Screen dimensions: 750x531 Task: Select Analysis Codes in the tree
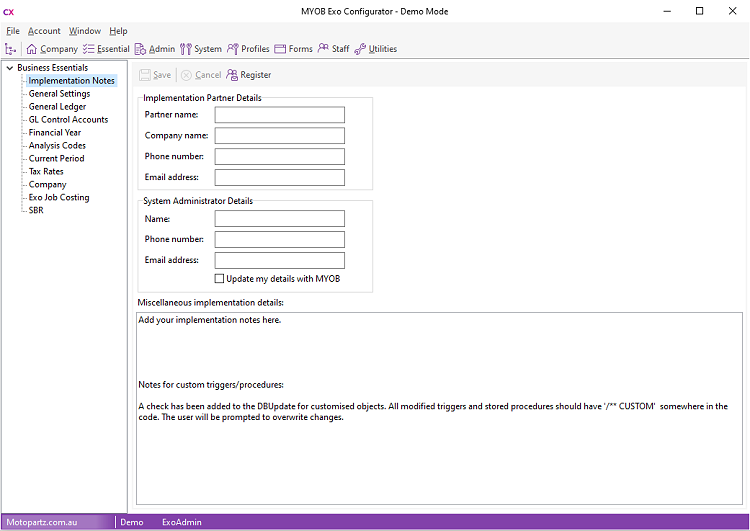point(57,145)
